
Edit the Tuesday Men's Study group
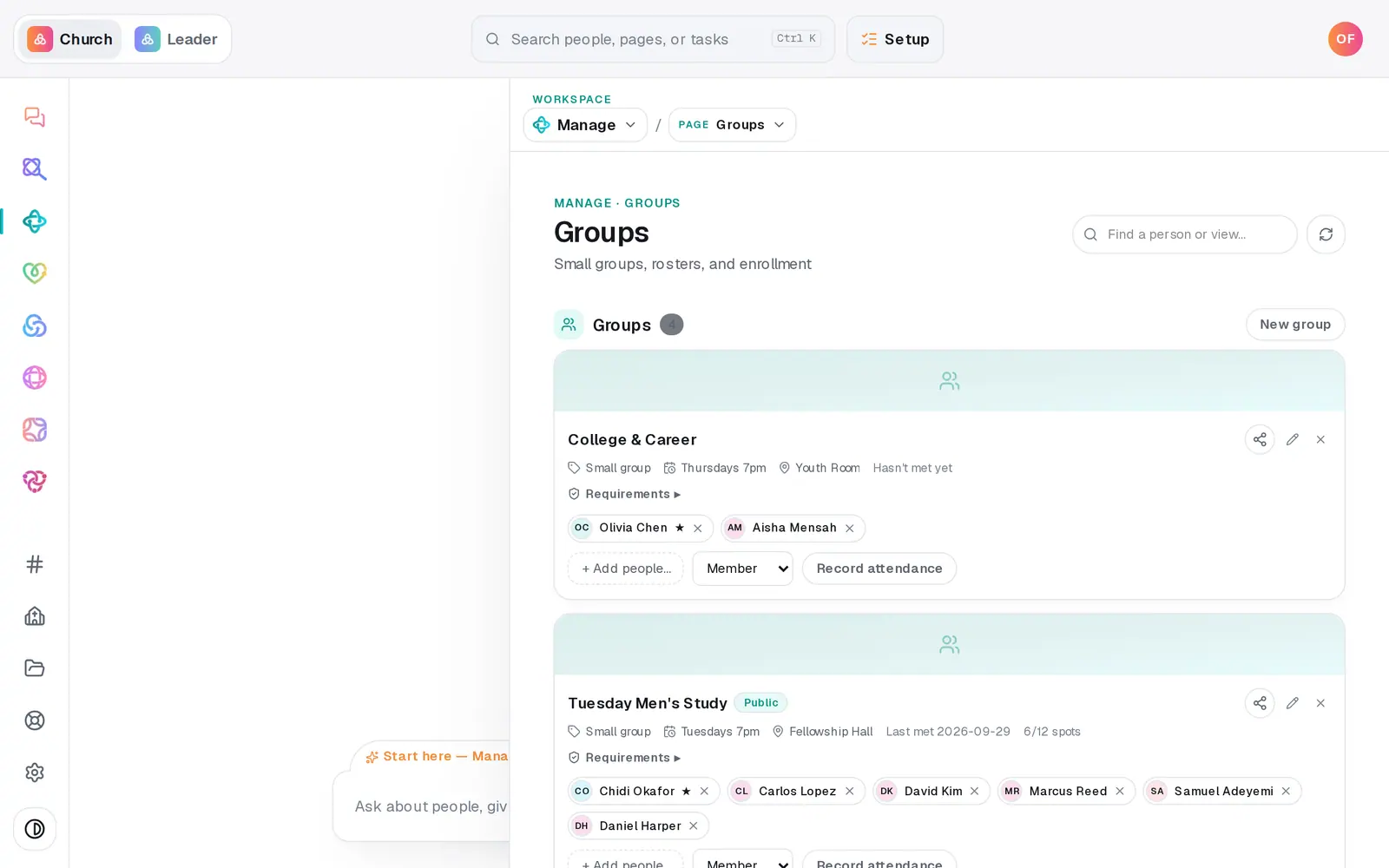coord(1293,703)
